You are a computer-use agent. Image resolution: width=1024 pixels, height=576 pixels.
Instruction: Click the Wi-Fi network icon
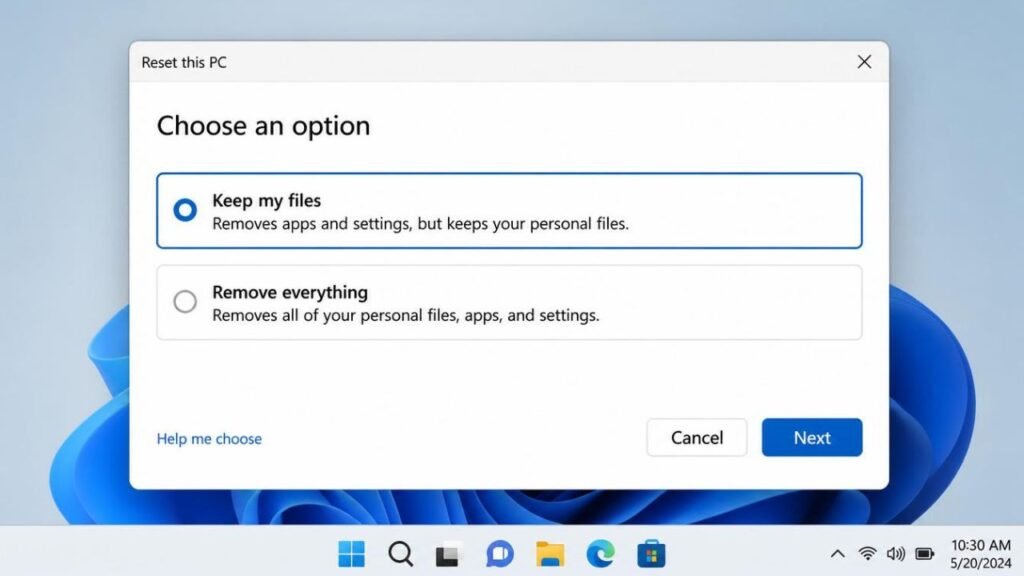tap(867, 554)
